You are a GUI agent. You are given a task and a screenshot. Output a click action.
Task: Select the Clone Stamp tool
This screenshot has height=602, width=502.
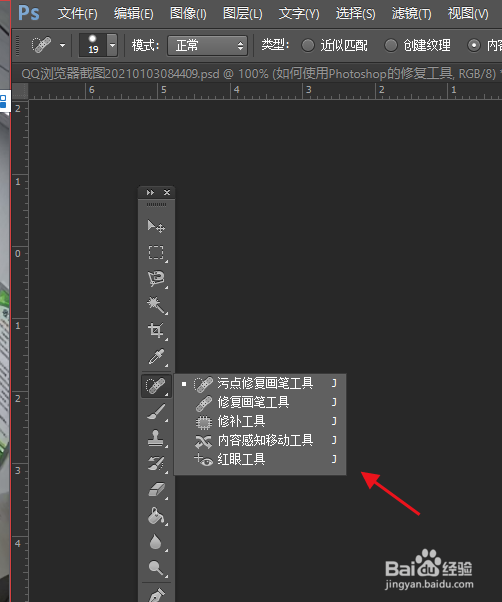coord(156,438)
